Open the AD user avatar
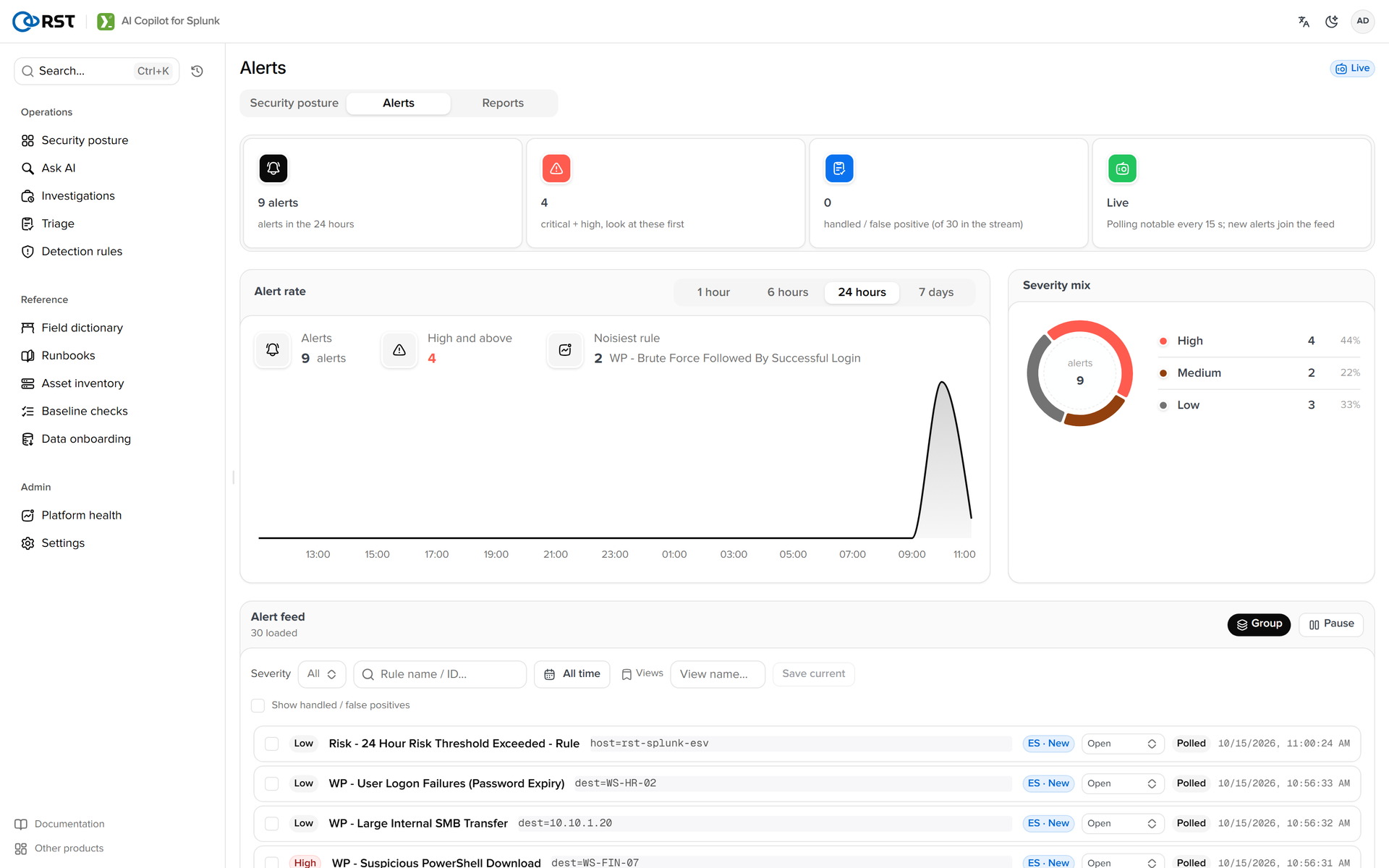 [1363, 21]
